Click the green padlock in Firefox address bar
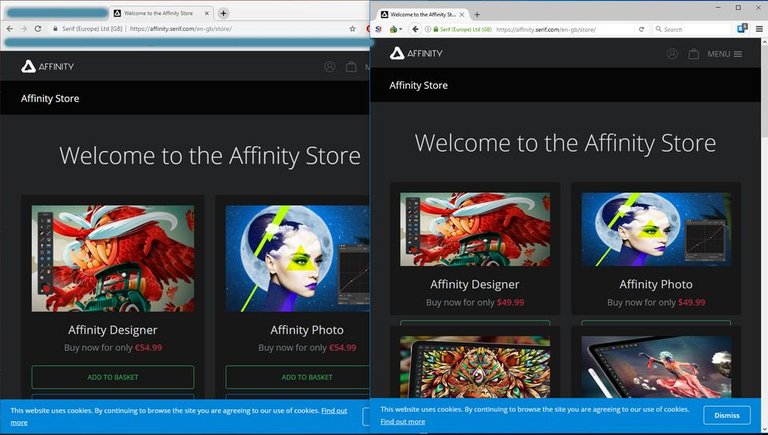Image resolution: width=768 pixels, height=435 pixels. 435,29
